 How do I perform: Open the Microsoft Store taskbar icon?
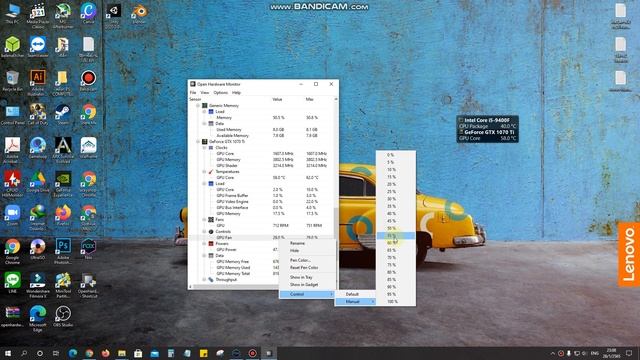pos(138,353)
